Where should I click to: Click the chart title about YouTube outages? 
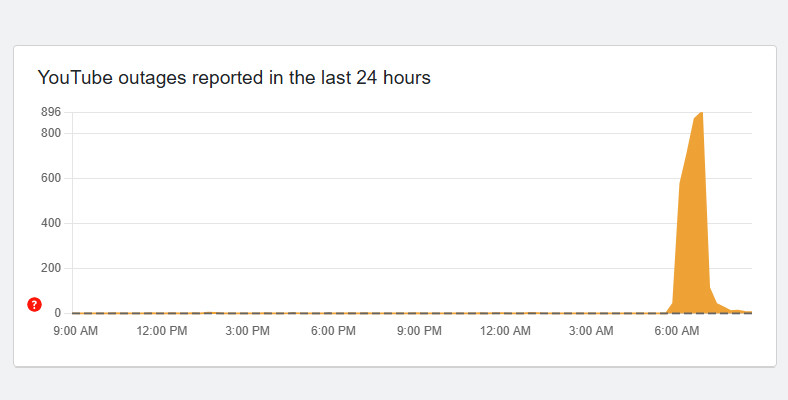[233, 78]
